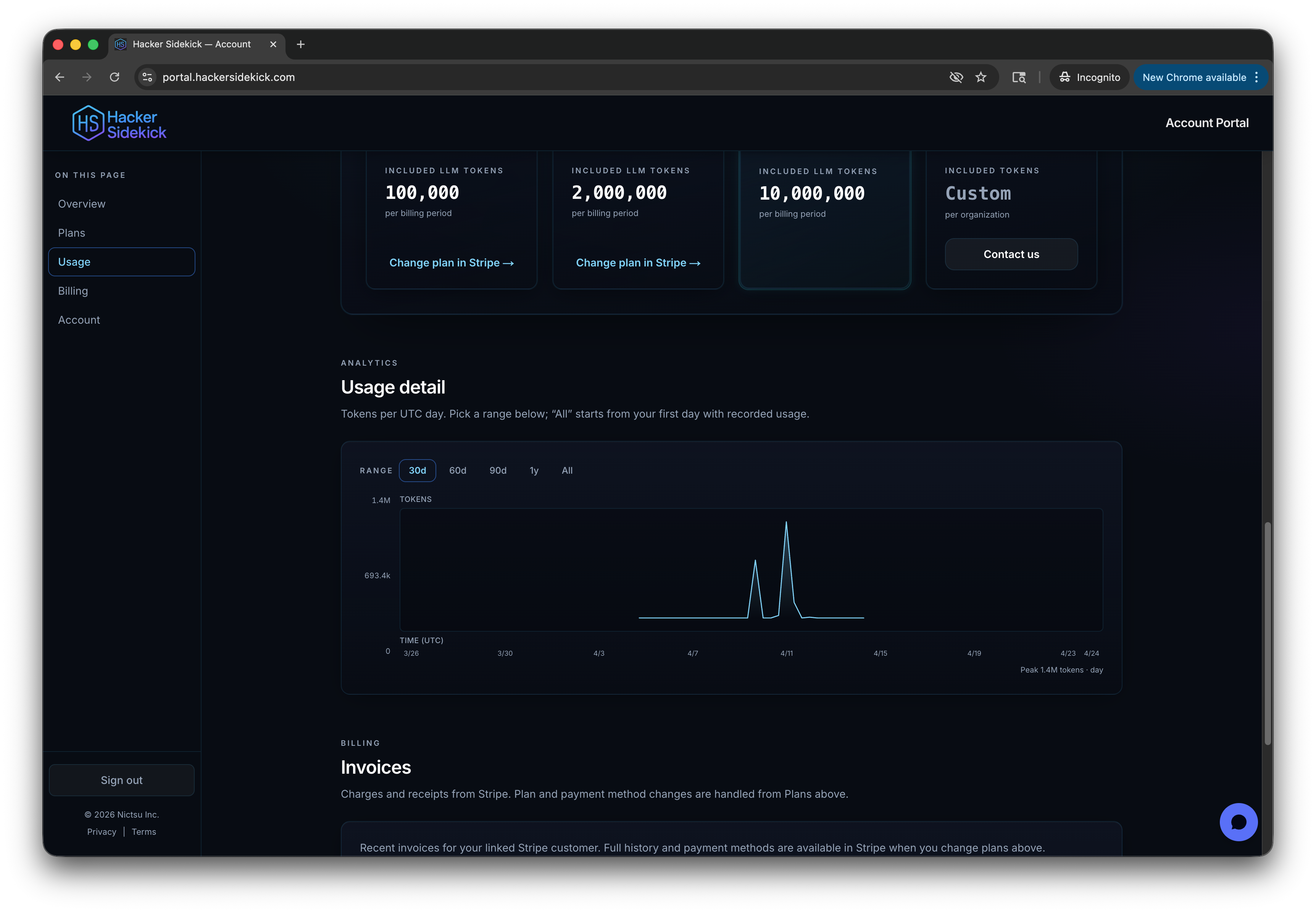
Task: Select the 60d range
Action: tap(458, 470)
